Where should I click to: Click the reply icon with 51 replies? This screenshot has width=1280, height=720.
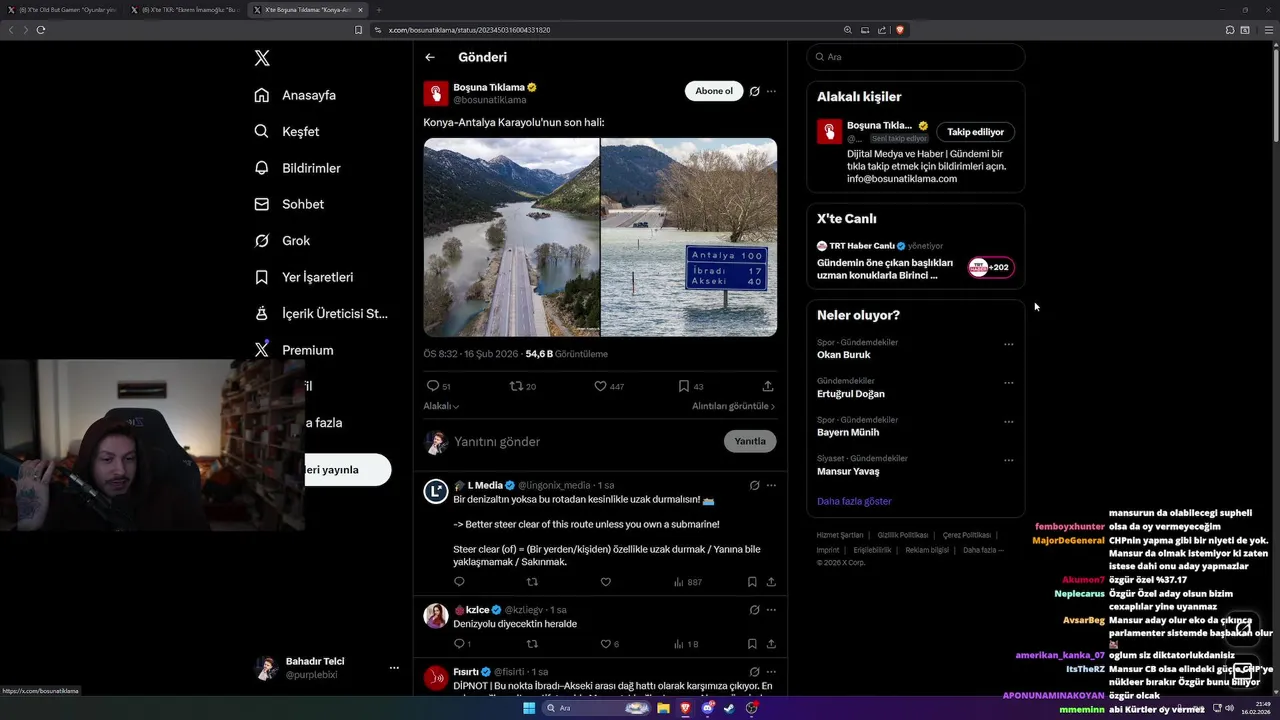point(433,386)
